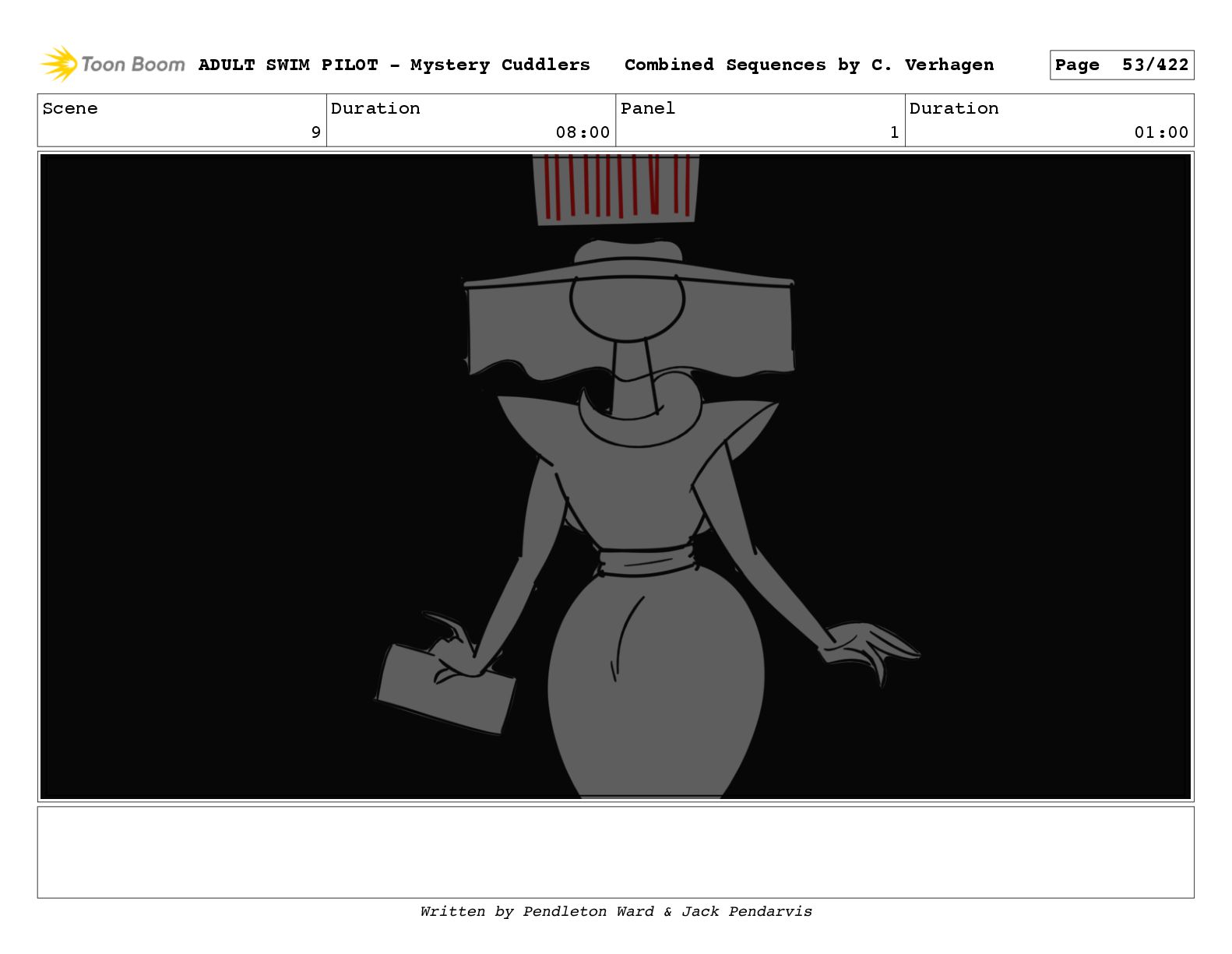Click the panel number '1'

(894, 132)
